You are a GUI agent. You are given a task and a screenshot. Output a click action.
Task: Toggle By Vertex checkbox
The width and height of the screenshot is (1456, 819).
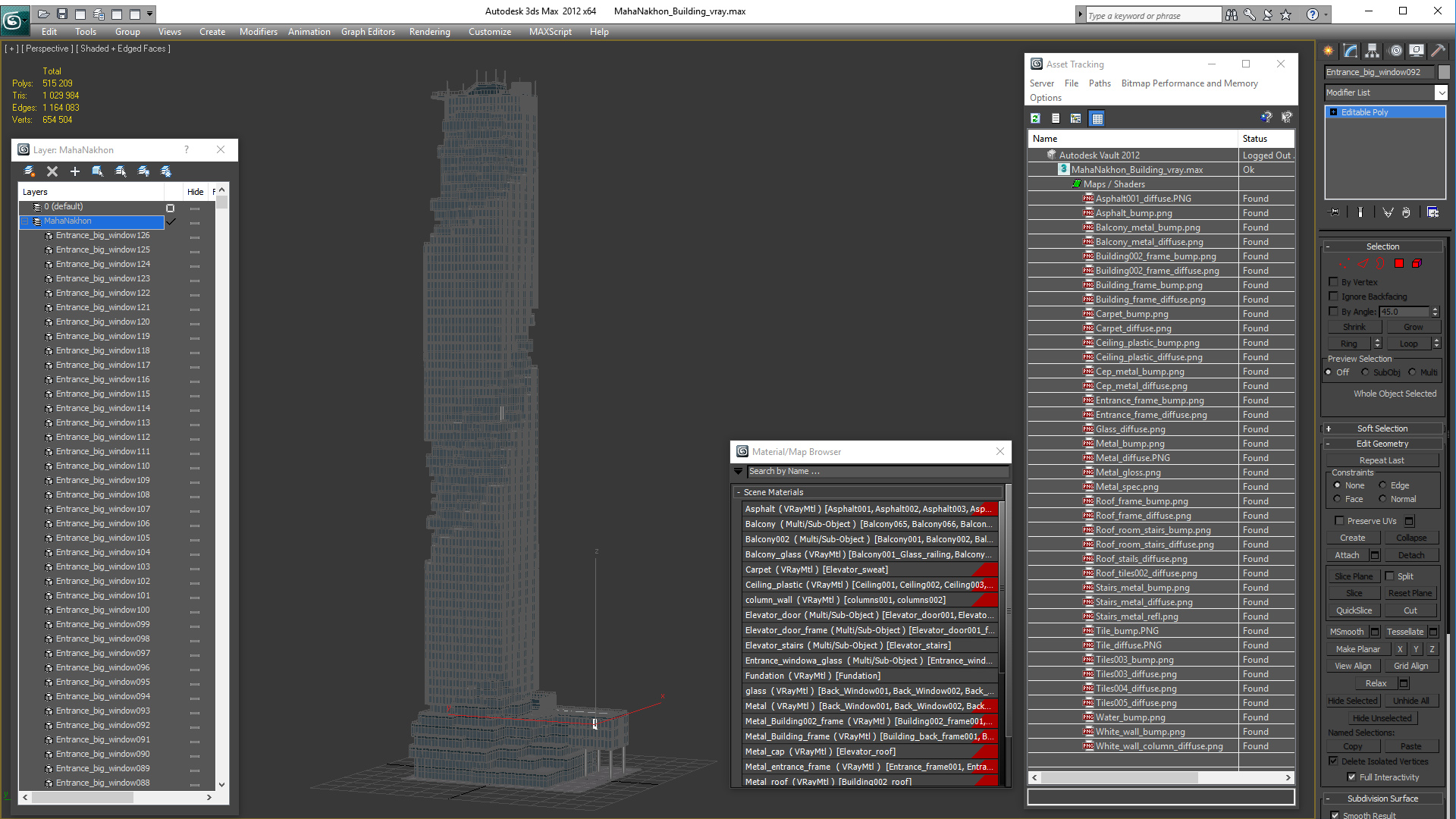(1334, 282)
